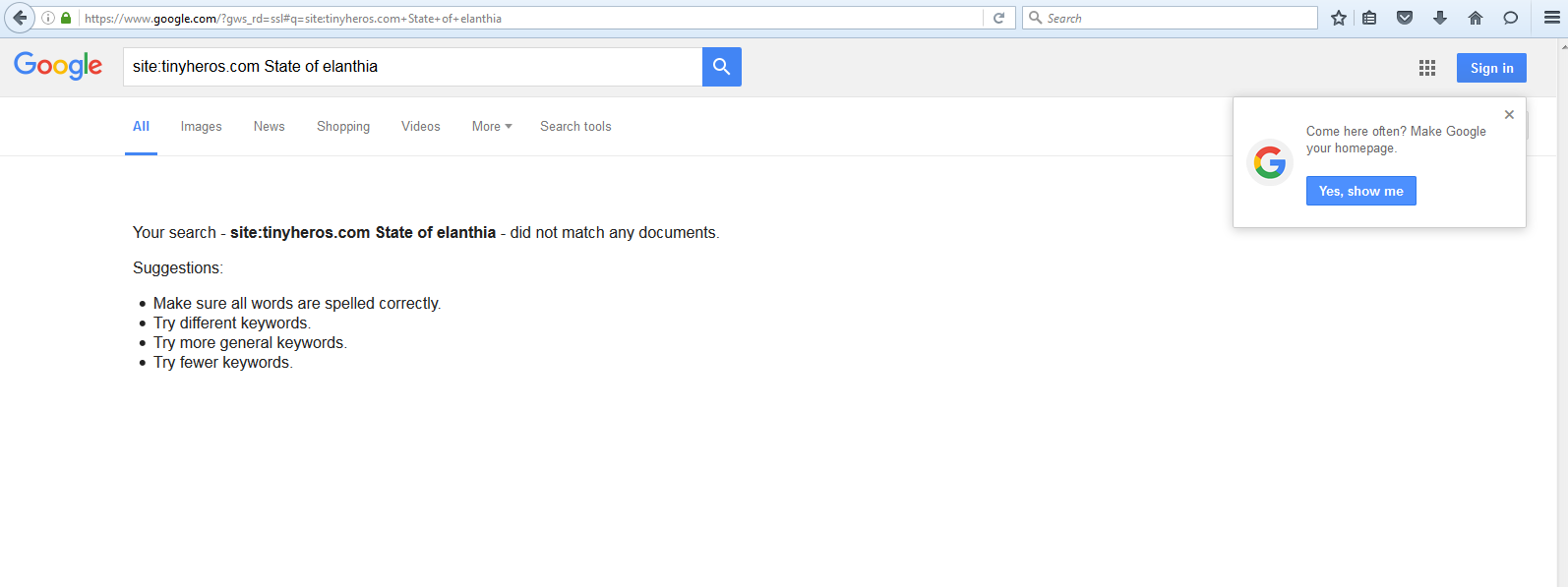Image resolution: width=1568 pixels, height=587 pixels.
Task: Reload the page with the refresh icon
Action: pyautogui.click(x=998, y=18)
